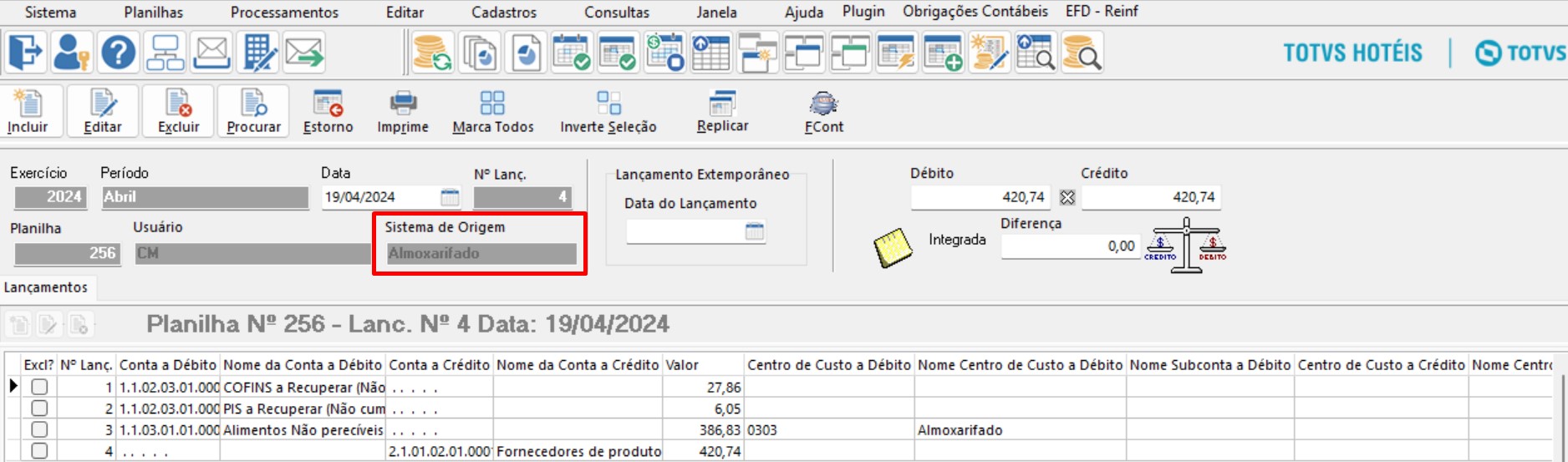Open the user with key permissions icon
The height and width of the screenshot is (462, 1568).
(x=72, y=53)
